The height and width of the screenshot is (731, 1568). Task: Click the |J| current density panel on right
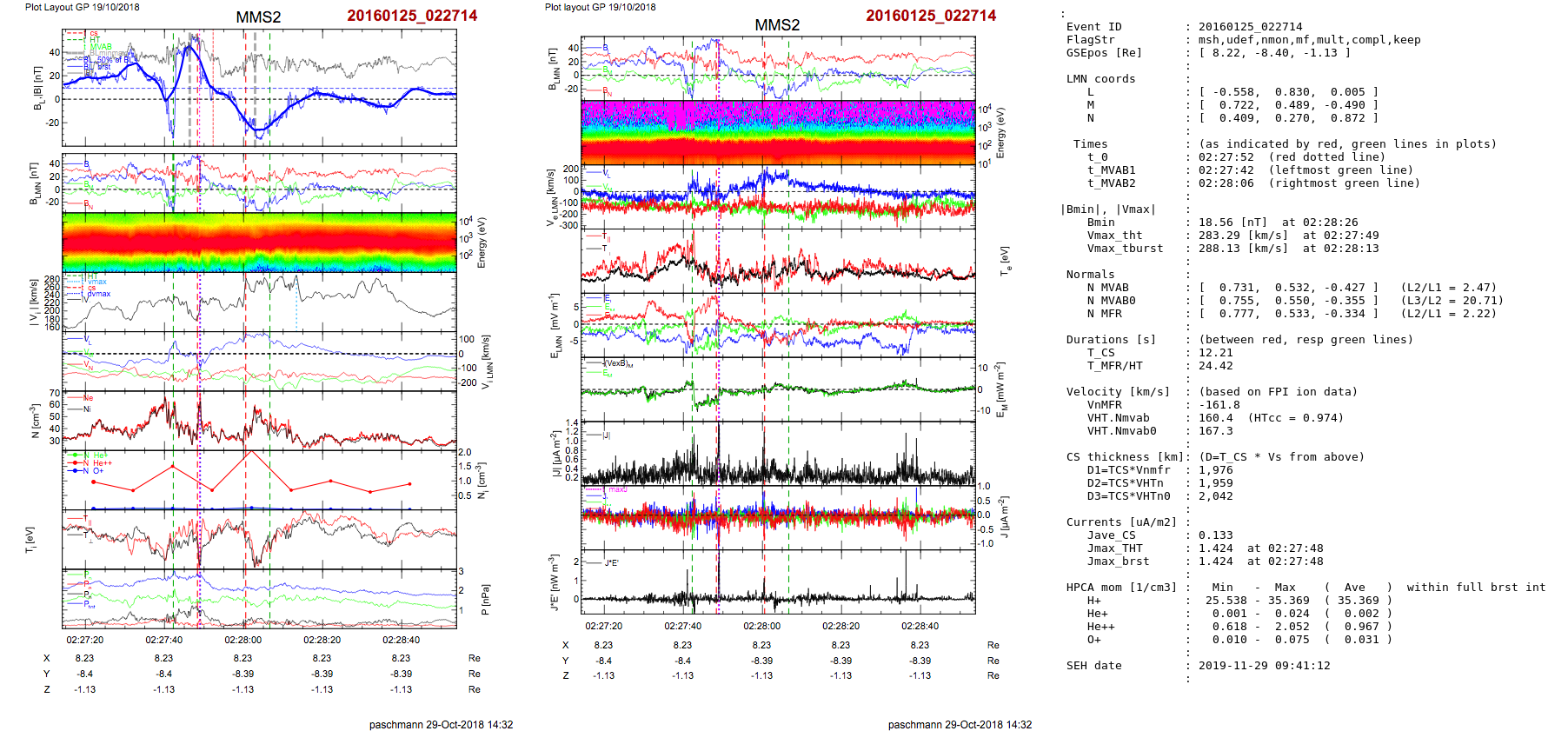click(778, 453)
